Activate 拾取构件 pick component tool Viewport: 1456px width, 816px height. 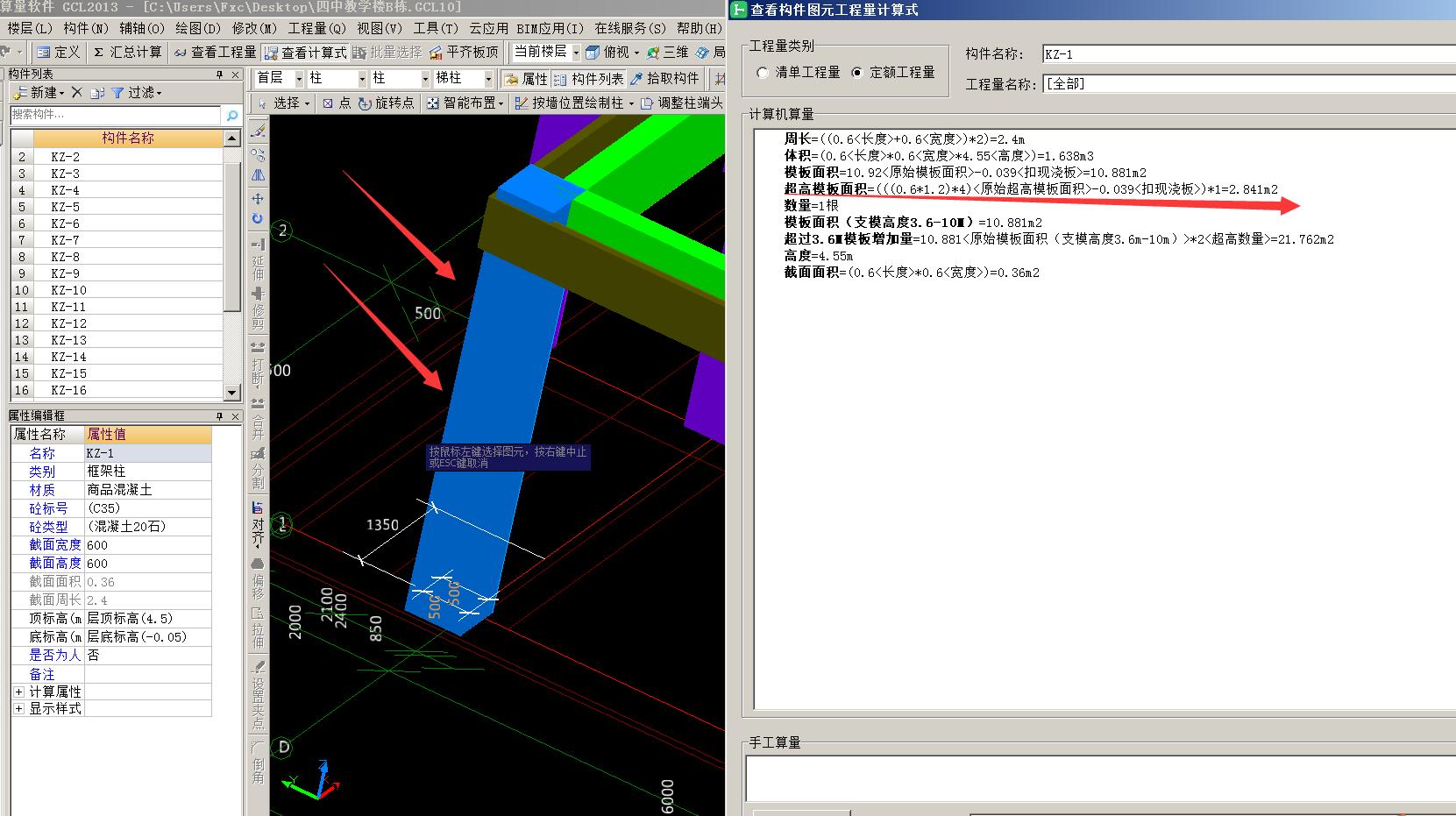(x=664, y=79)
